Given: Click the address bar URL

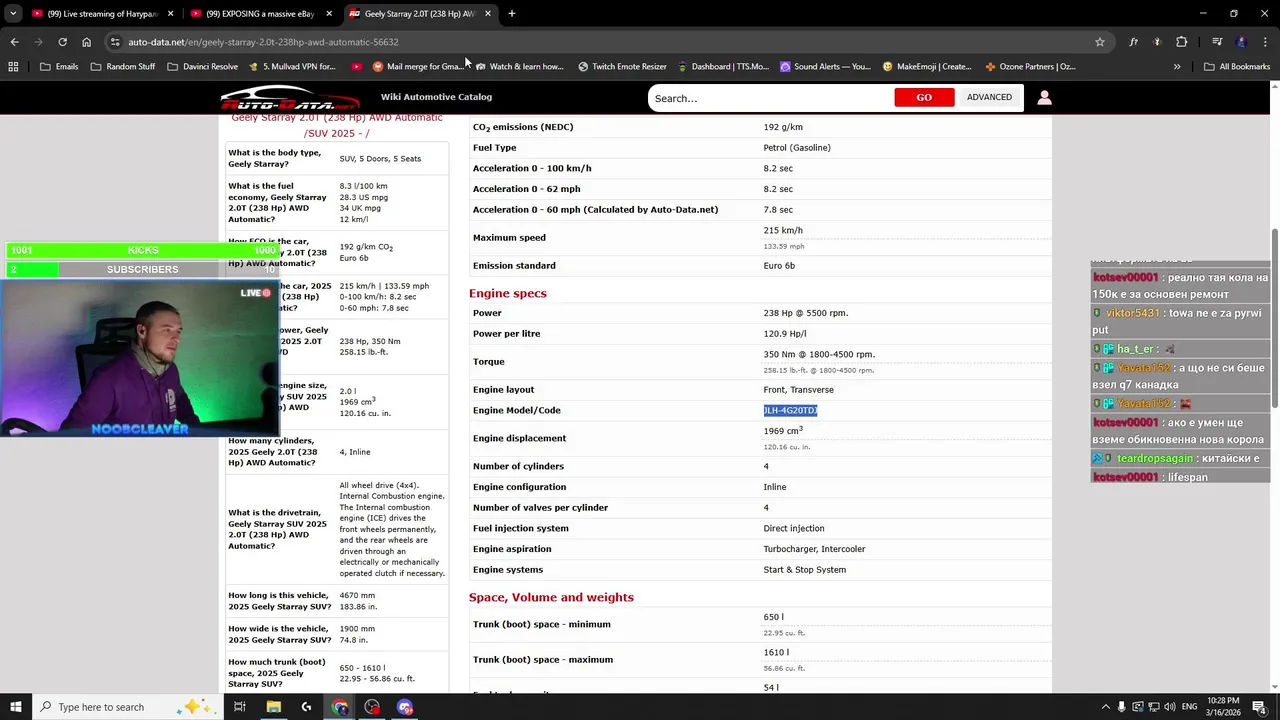Looking at the screenshot, I should tap(263, 42).
